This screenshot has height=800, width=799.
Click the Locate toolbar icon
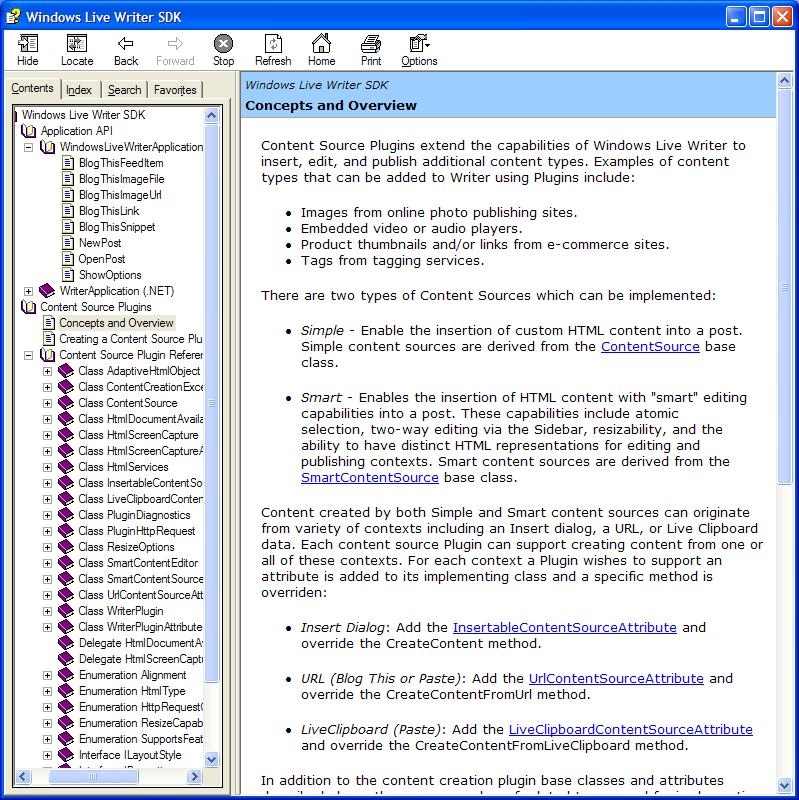[77, 43]
